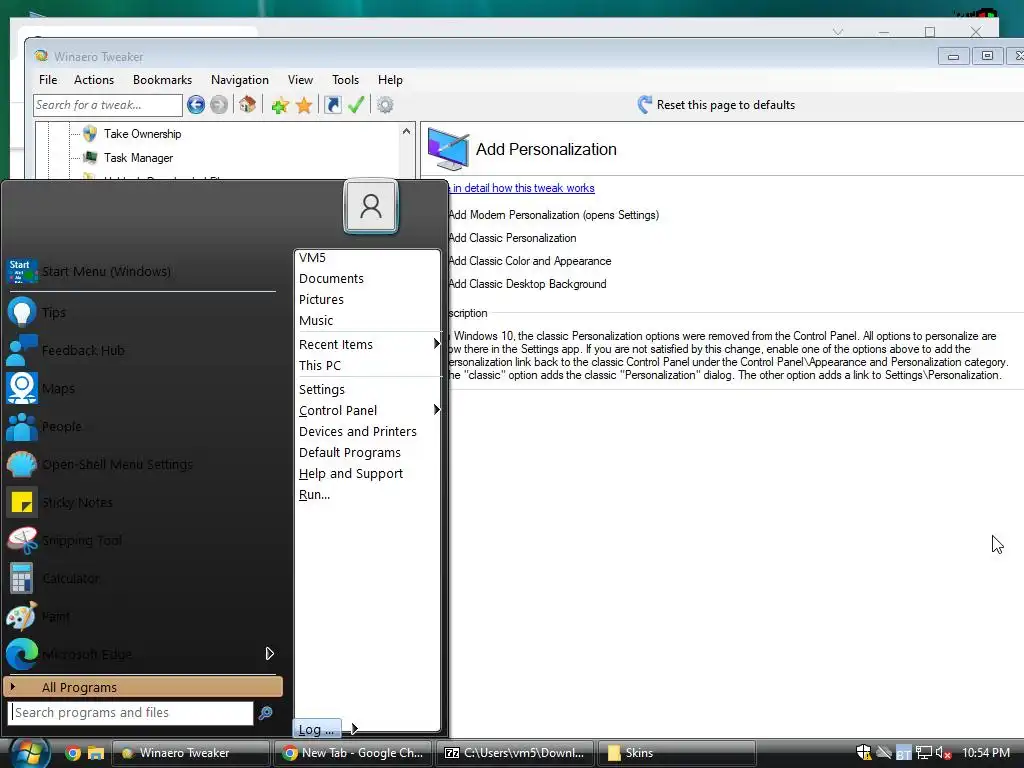This screenshot has height=768, width=1024.
Task: Click the Log button in Start menu
Action: (x=317, y=729)
